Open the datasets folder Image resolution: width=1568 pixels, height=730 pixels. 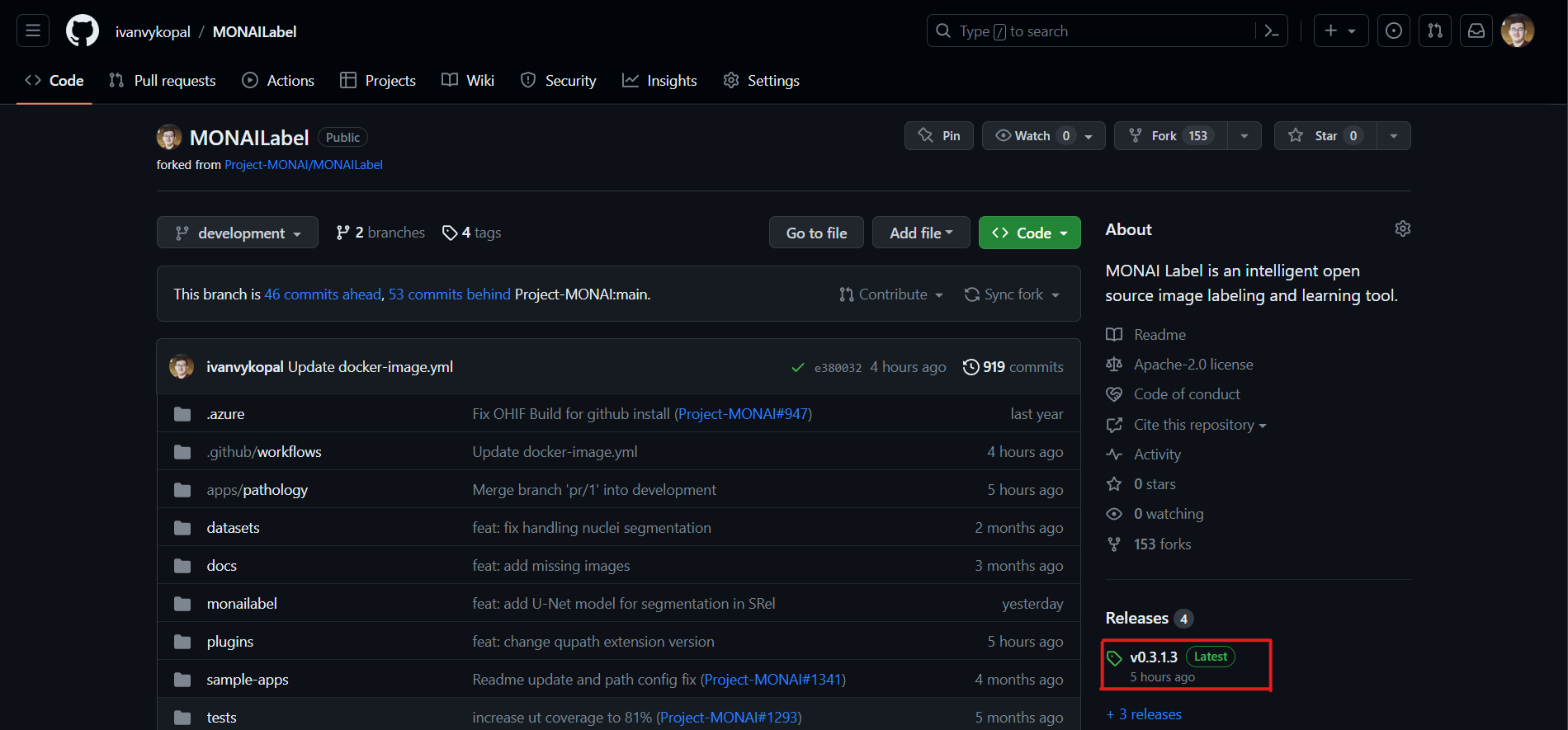tap(233, 528)
